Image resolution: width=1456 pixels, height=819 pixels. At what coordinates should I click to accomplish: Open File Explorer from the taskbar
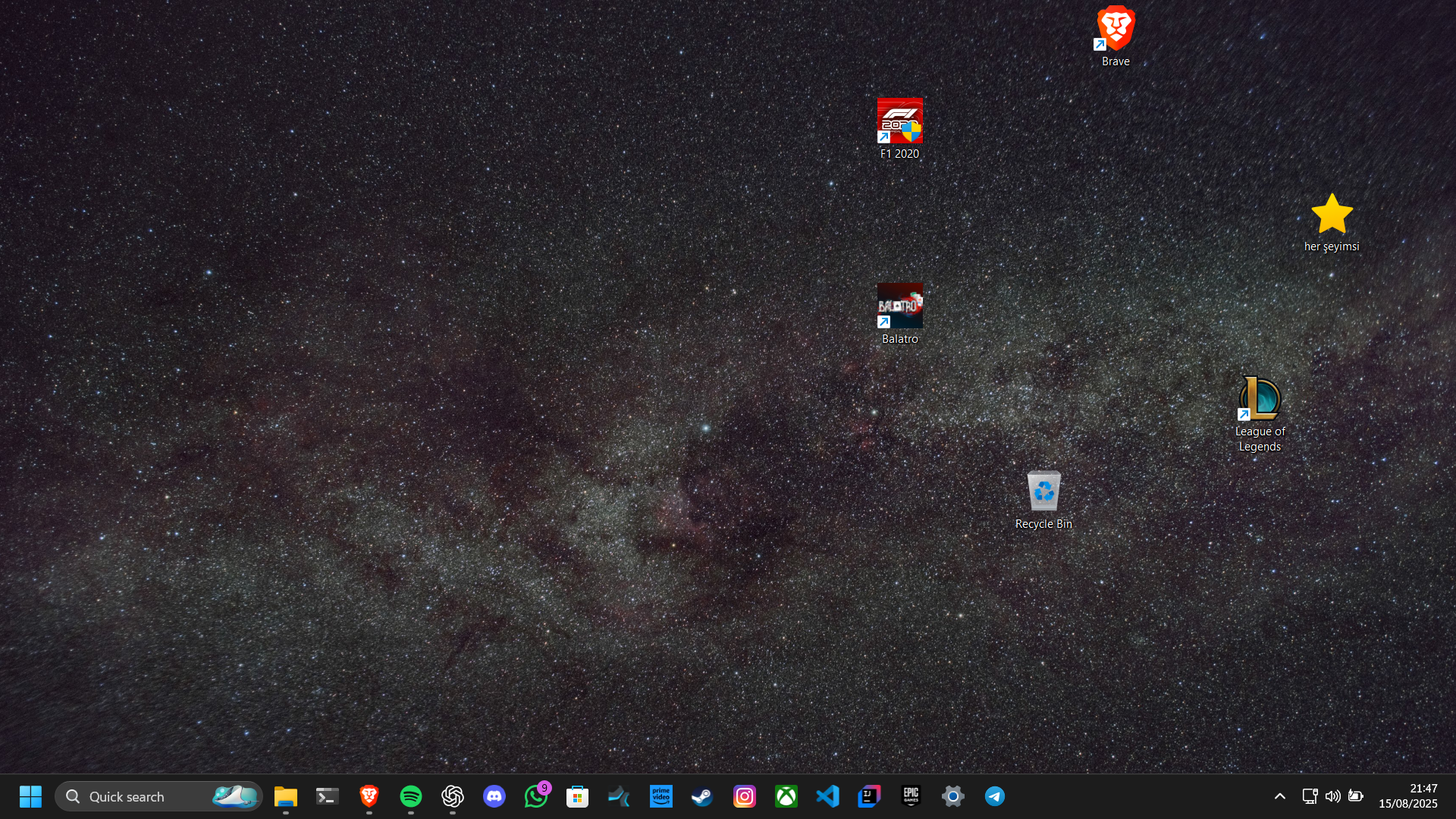286,796
